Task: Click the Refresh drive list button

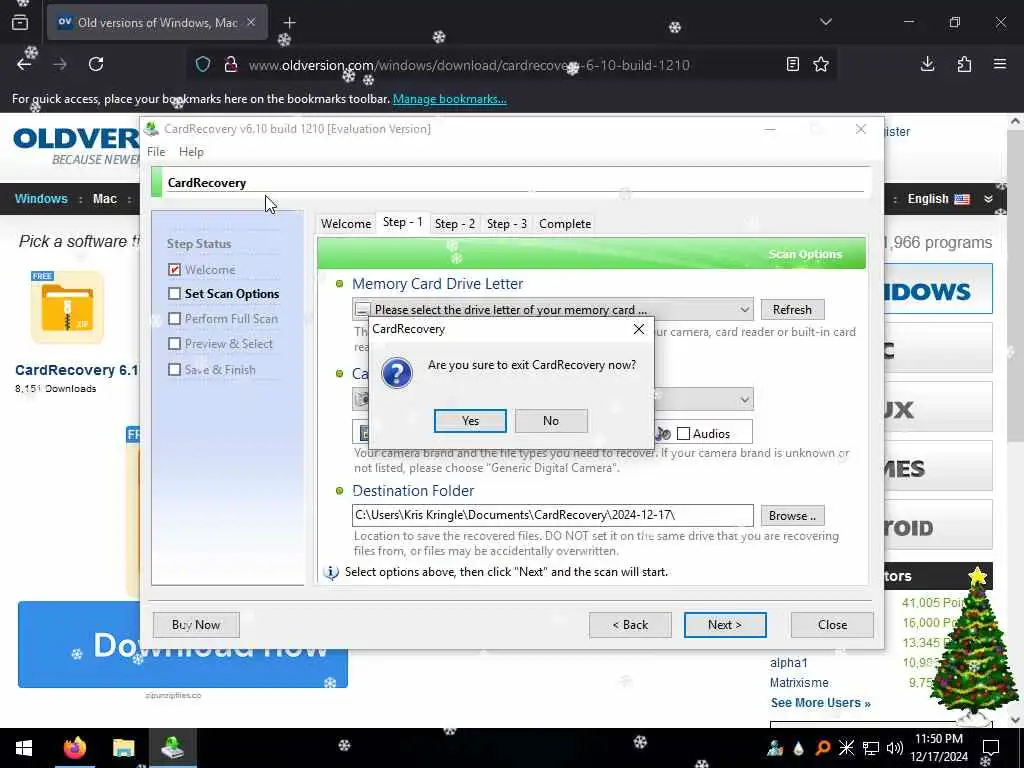Action: pos(792,310)
